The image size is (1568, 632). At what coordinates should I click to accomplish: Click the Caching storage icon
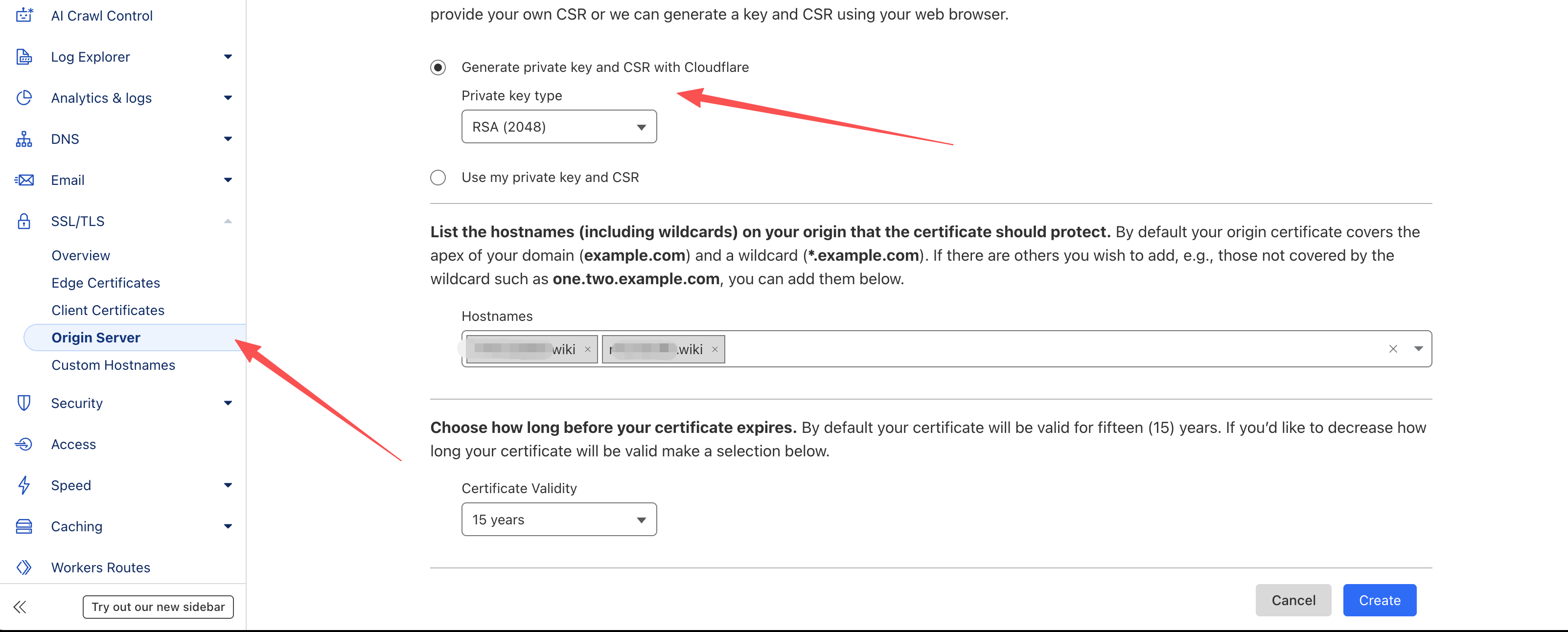pos(24,527)
